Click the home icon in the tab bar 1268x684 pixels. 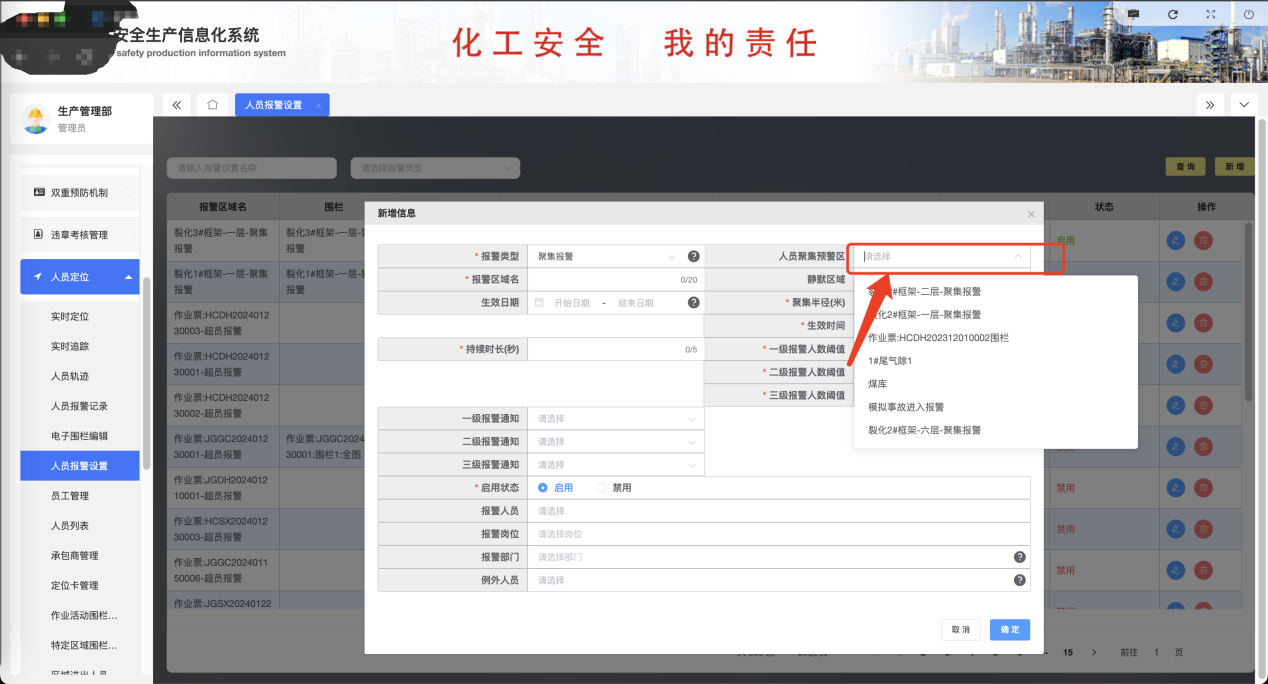pyautogui.click(x=212, y=105)
